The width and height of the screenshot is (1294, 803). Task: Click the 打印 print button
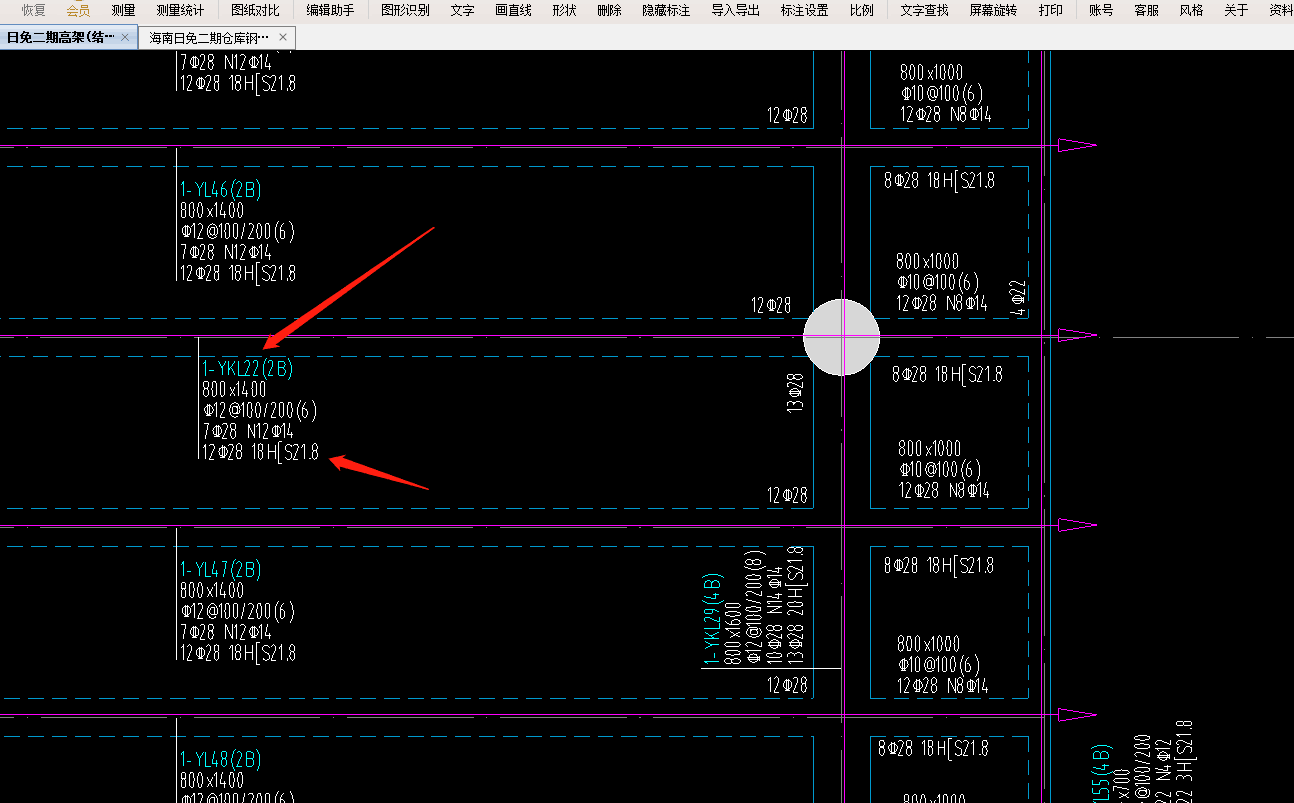(x=1050, y=10)
